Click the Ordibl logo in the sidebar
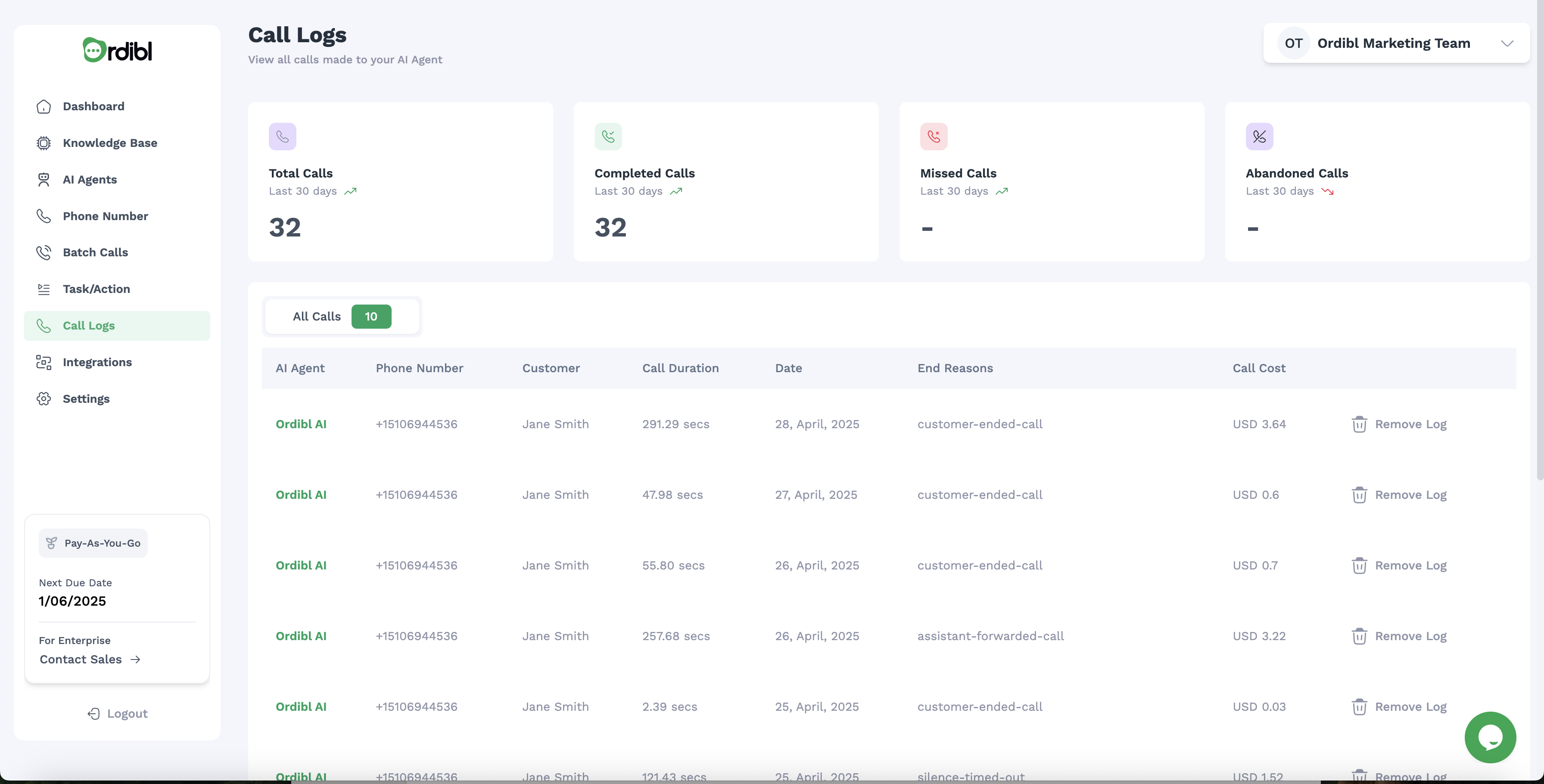This screenshot has width=1544, height=784. coord(118,50)
